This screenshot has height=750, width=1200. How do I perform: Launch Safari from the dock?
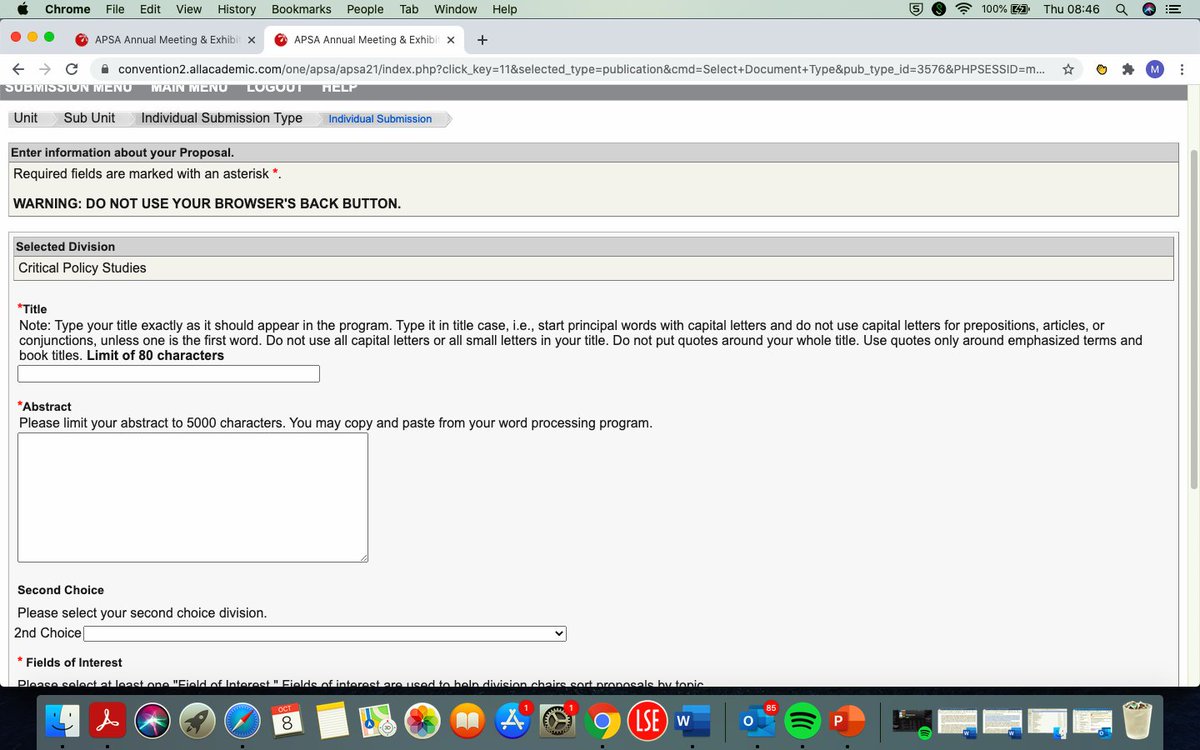(x=242, y=721)
